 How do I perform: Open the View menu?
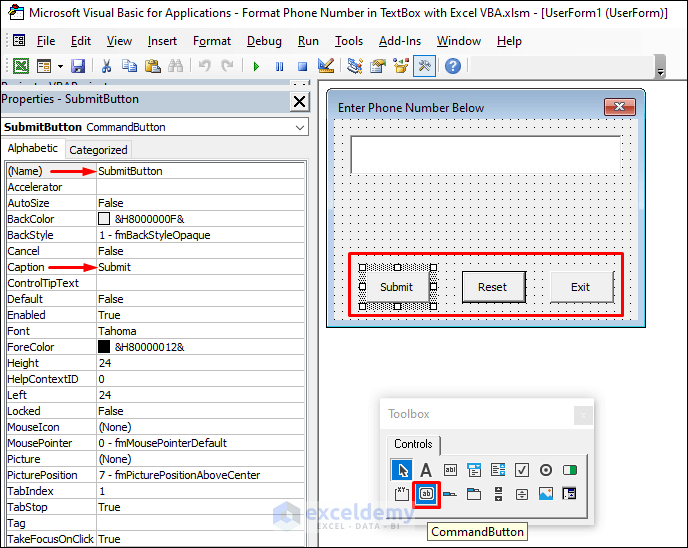[119, 41]
